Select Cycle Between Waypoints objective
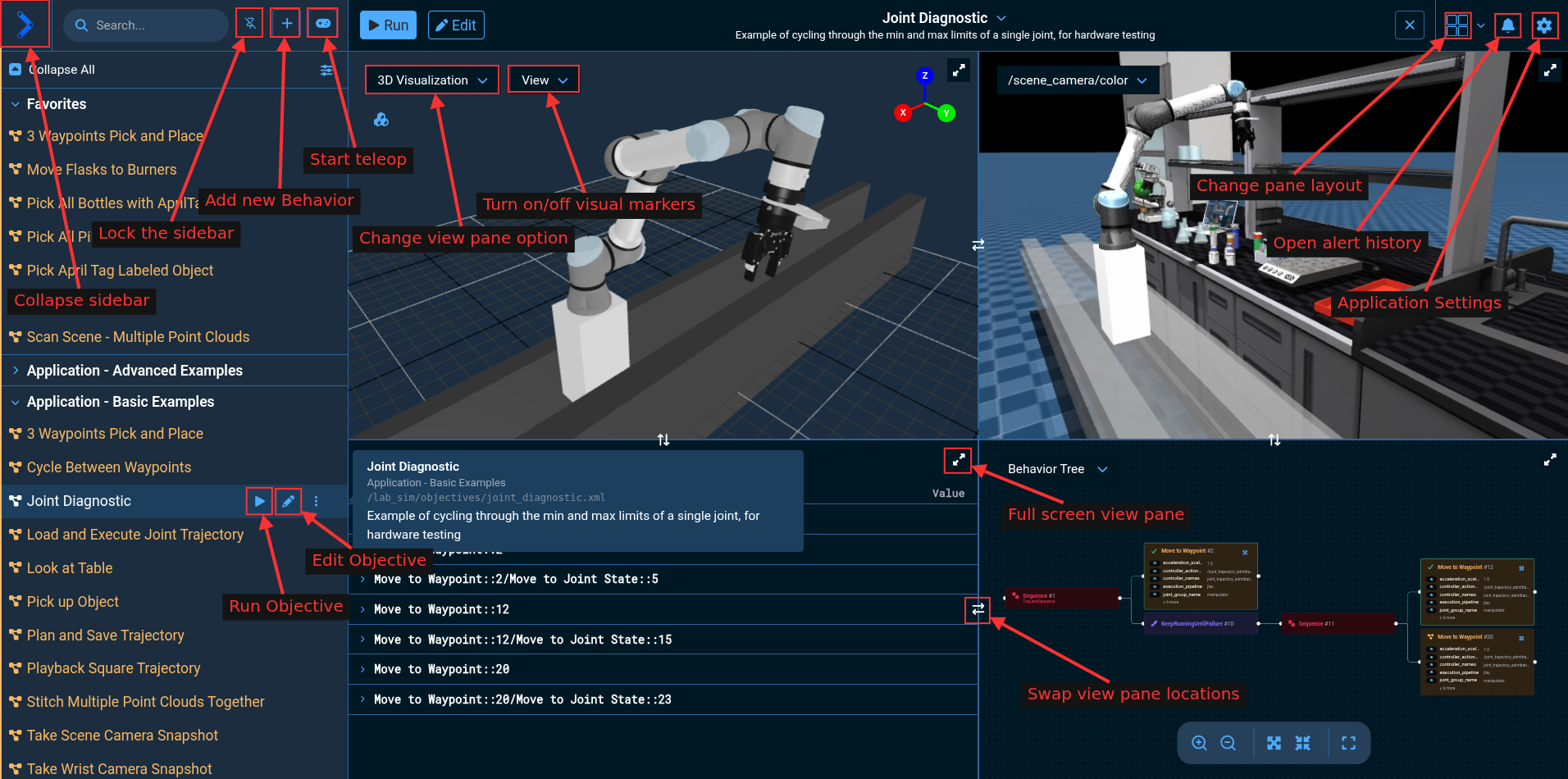 (x=109, y=467)
